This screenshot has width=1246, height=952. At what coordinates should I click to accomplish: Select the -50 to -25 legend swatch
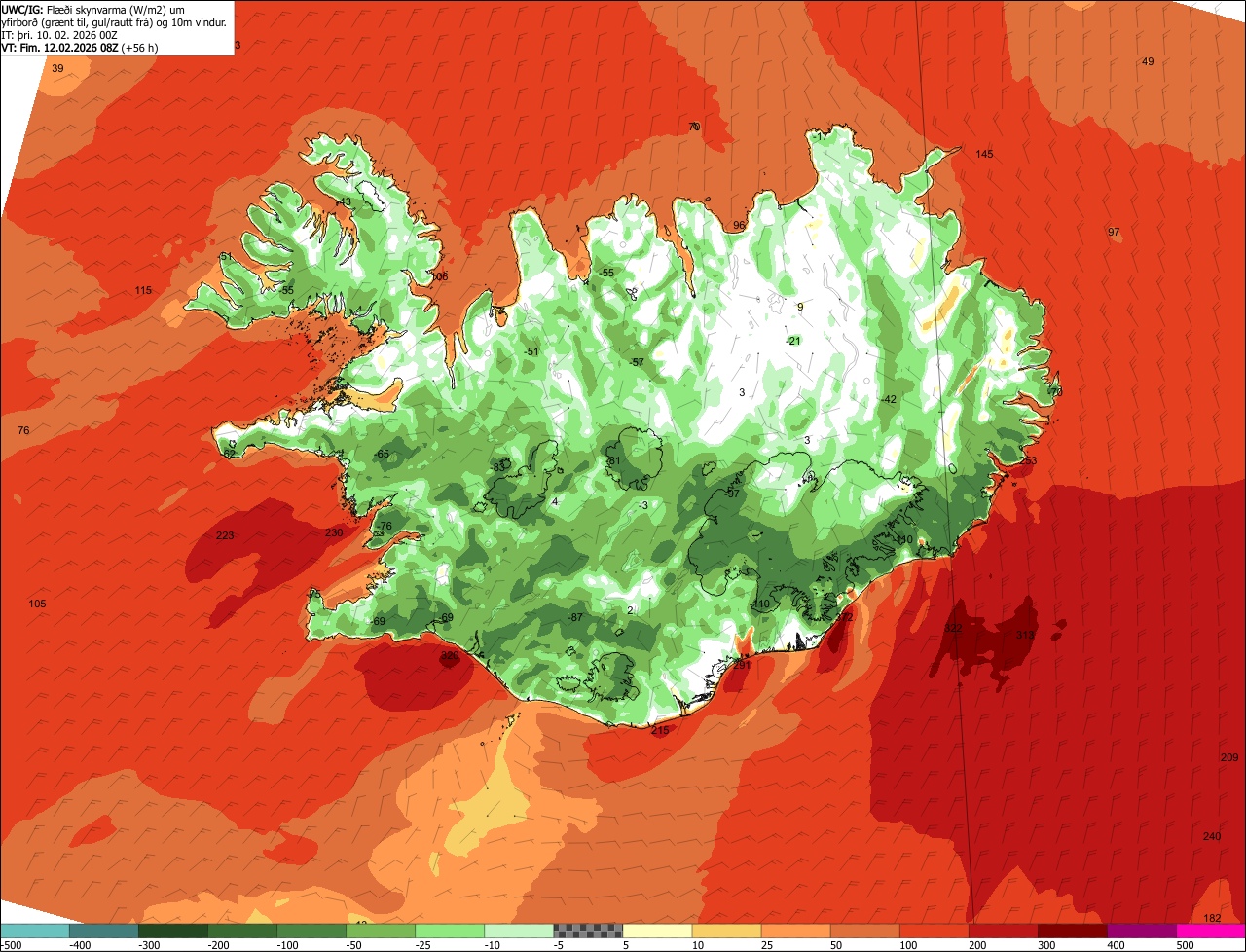(381, 931)
